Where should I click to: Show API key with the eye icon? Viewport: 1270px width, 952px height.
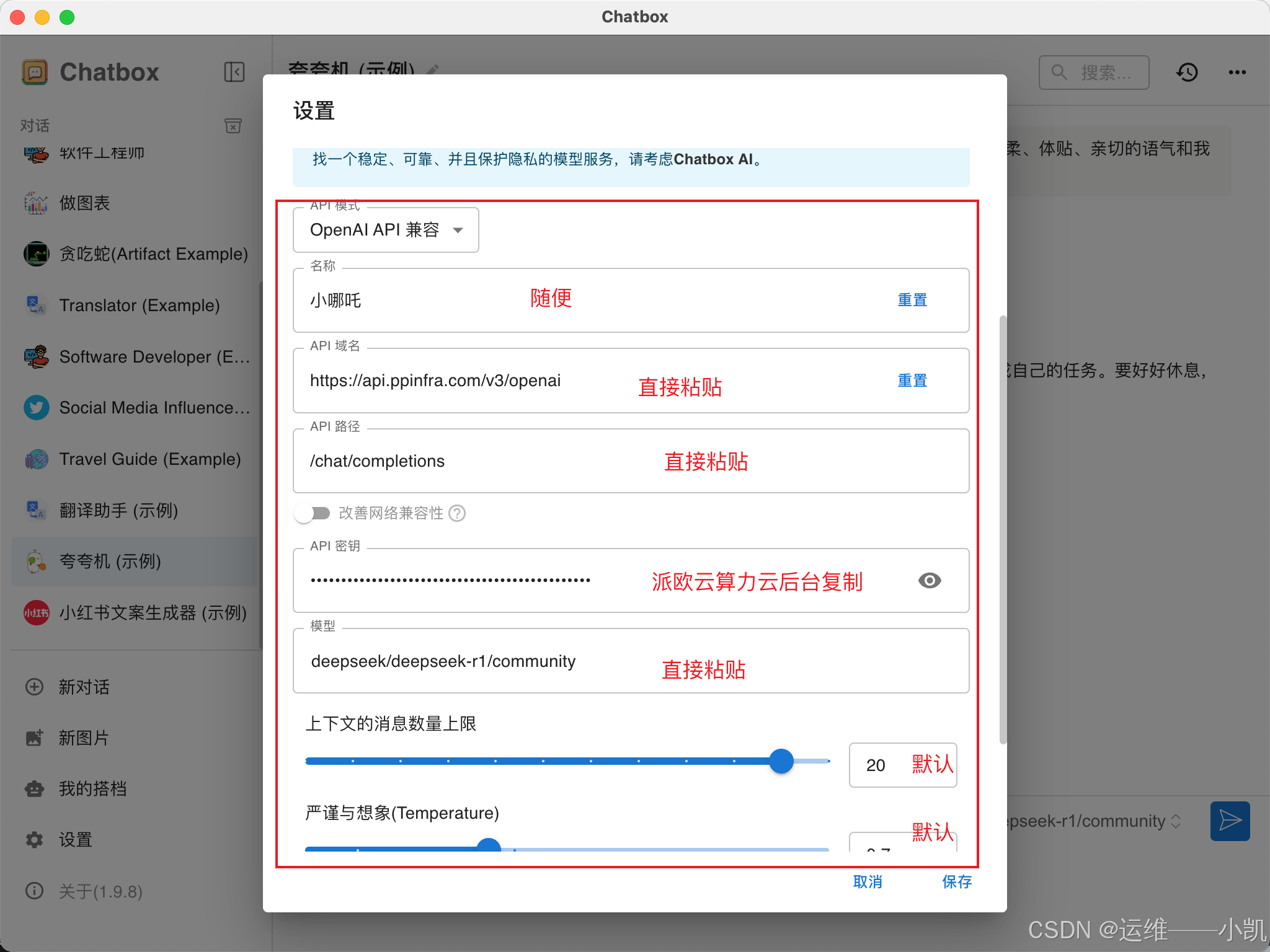(930, 580)
